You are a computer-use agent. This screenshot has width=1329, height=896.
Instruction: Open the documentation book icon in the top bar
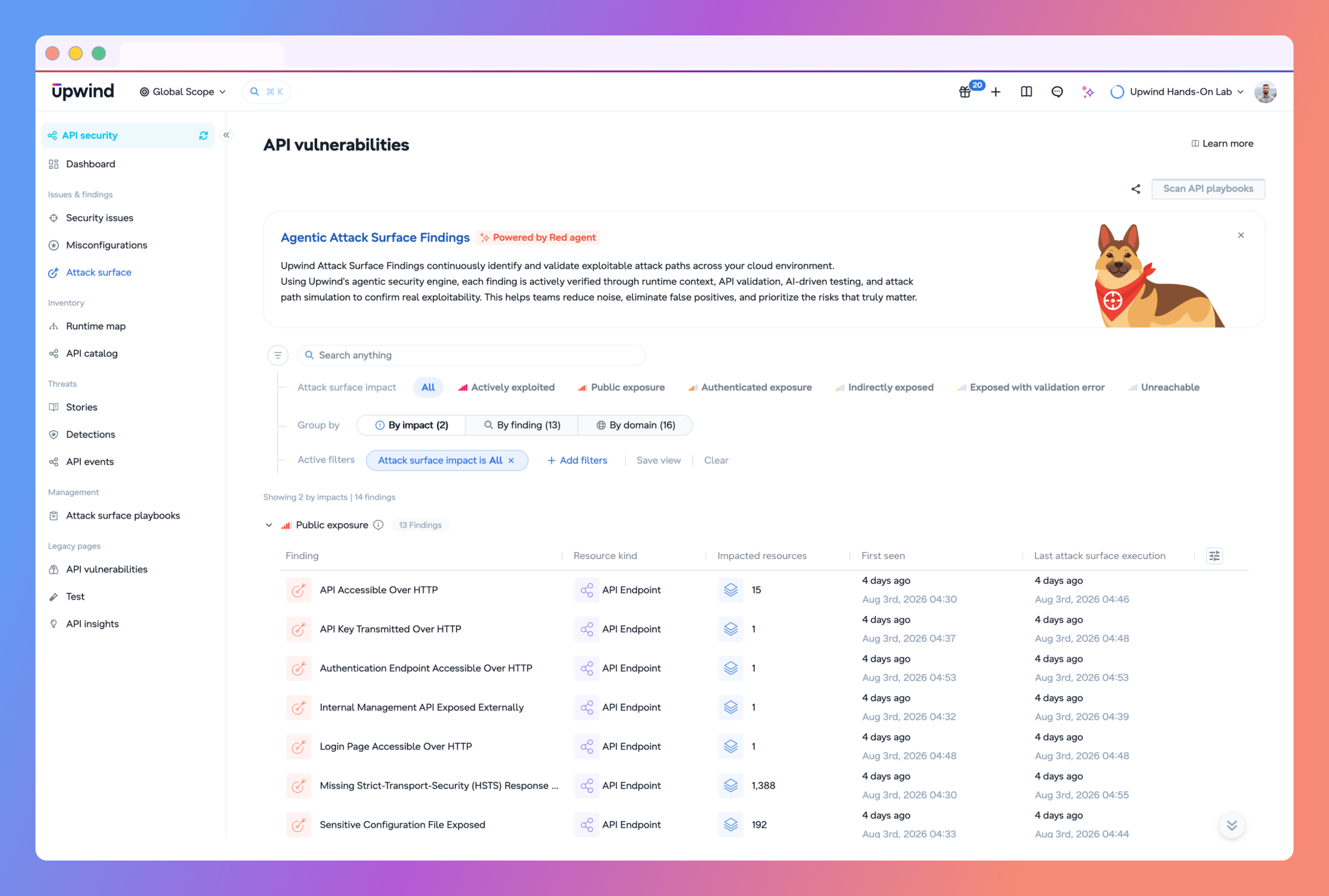click(x=1026, y=92)
